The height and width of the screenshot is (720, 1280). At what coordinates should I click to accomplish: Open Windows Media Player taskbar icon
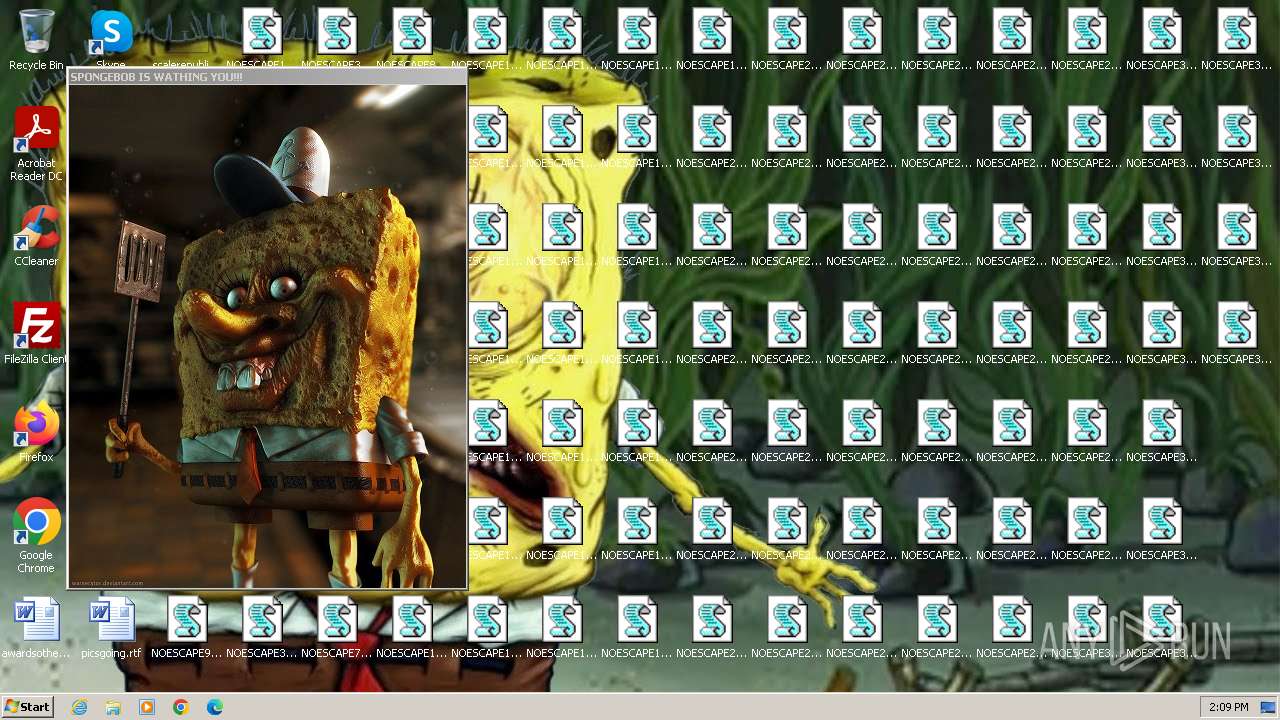click(x=147, y=707)
